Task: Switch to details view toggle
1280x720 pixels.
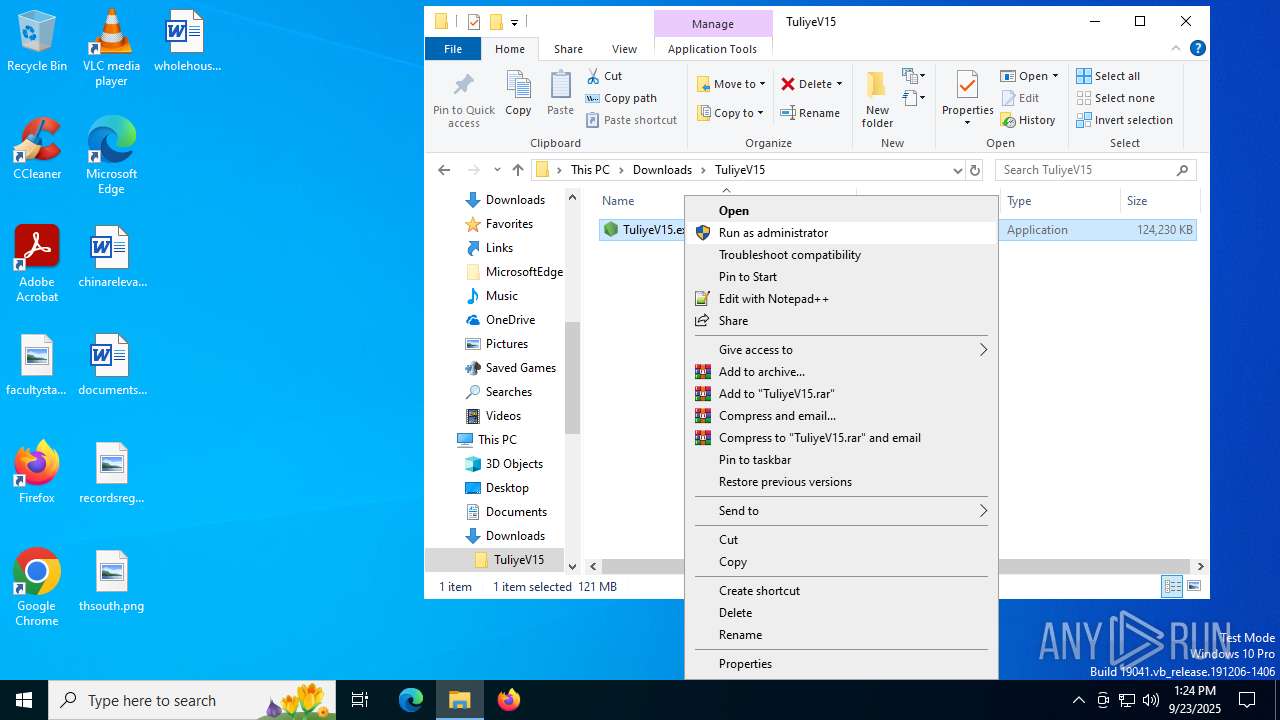Action: [x=1171, y=587]
